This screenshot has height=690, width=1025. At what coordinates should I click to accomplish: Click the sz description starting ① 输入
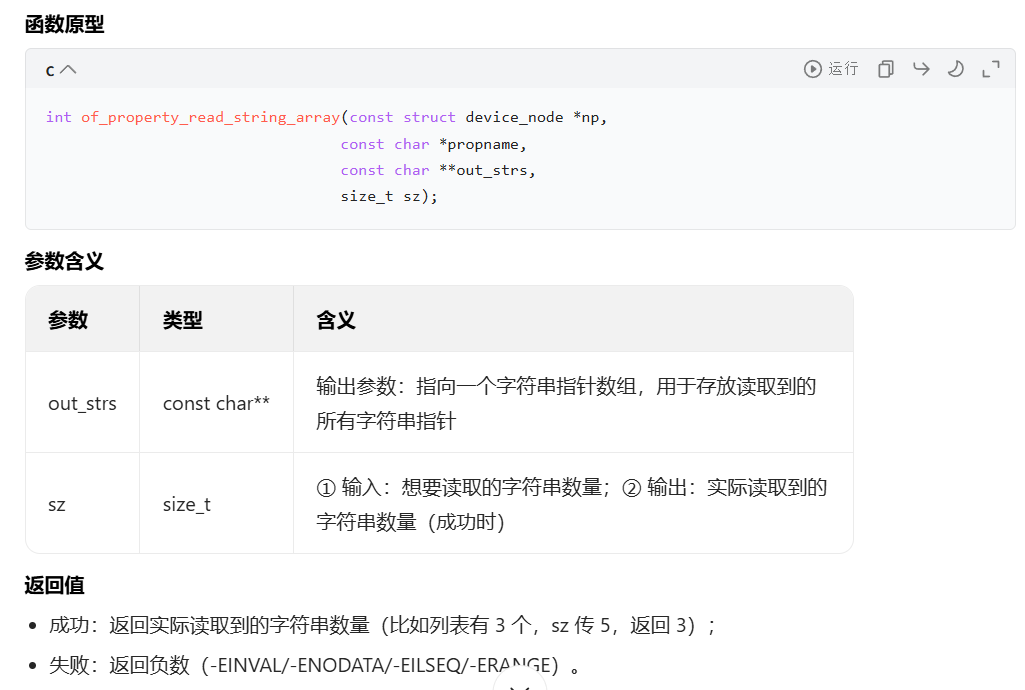572,504
